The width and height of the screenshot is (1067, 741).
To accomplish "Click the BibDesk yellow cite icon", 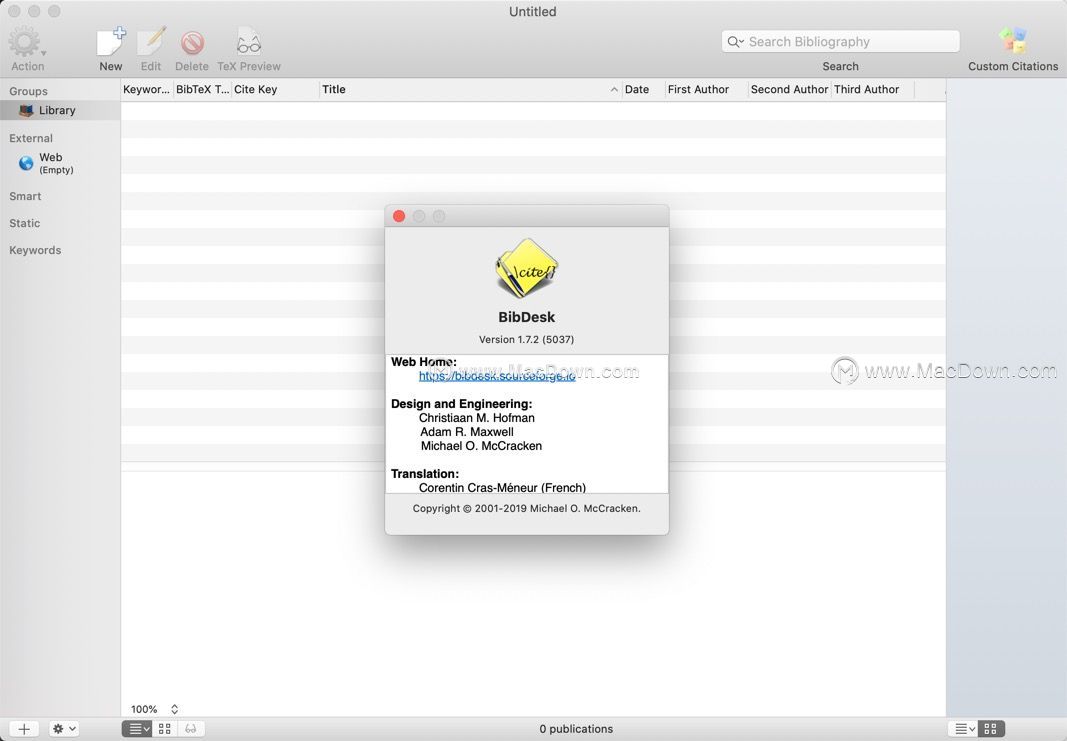I will [x=526, y=268].
